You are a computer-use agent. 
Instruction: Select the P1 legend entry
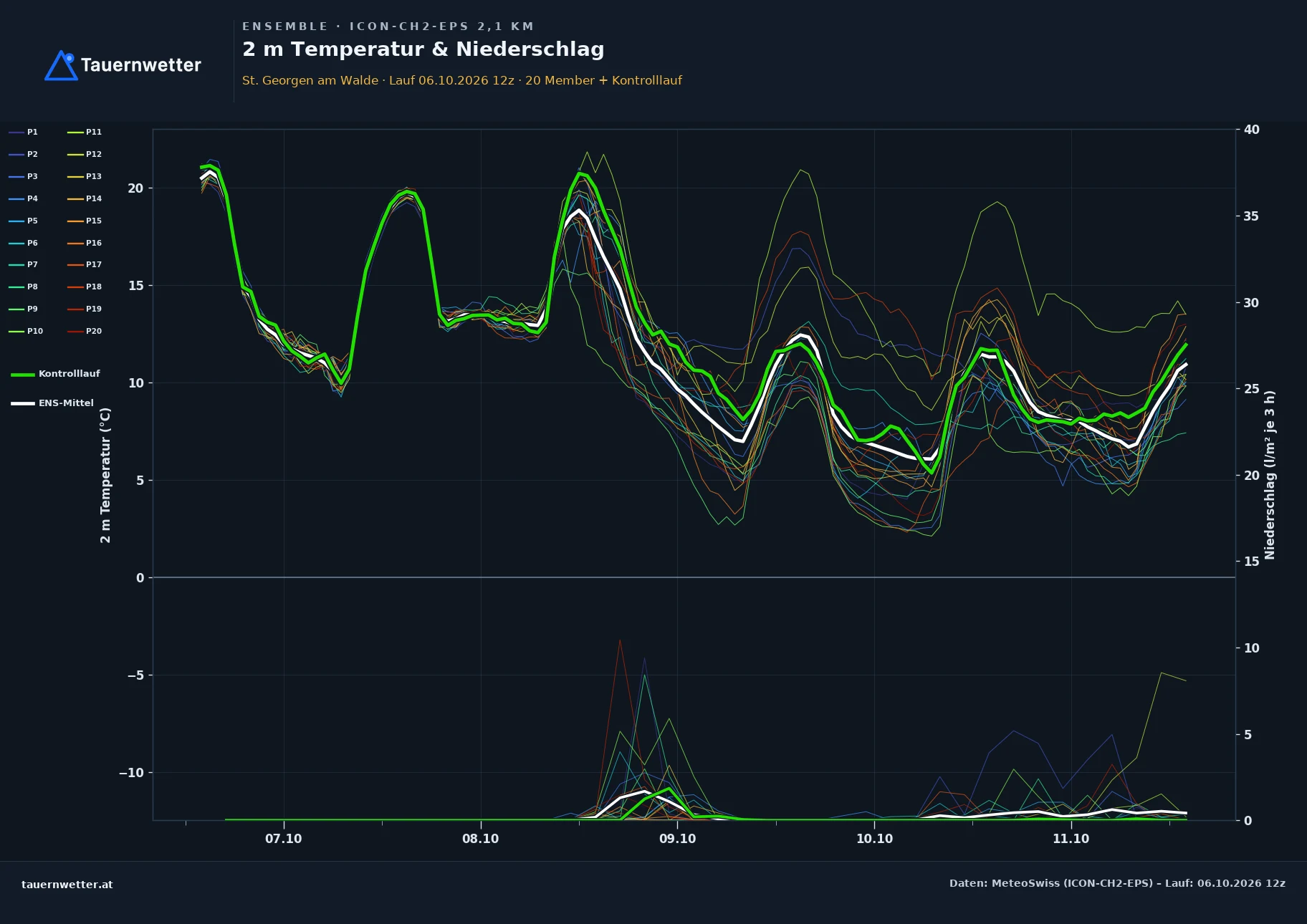(24, 133)
